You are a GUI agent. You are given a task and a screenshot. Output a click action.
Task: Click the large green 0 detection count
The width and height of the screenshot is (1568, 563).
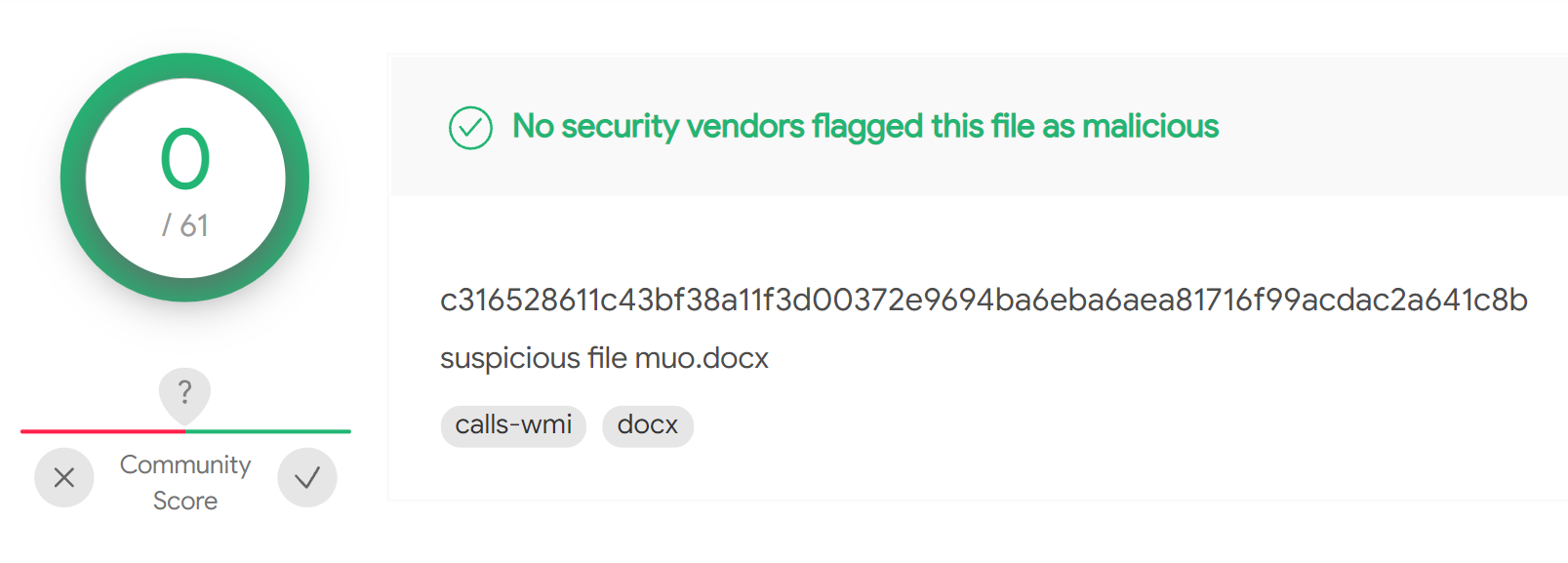[x=185, y=159]
